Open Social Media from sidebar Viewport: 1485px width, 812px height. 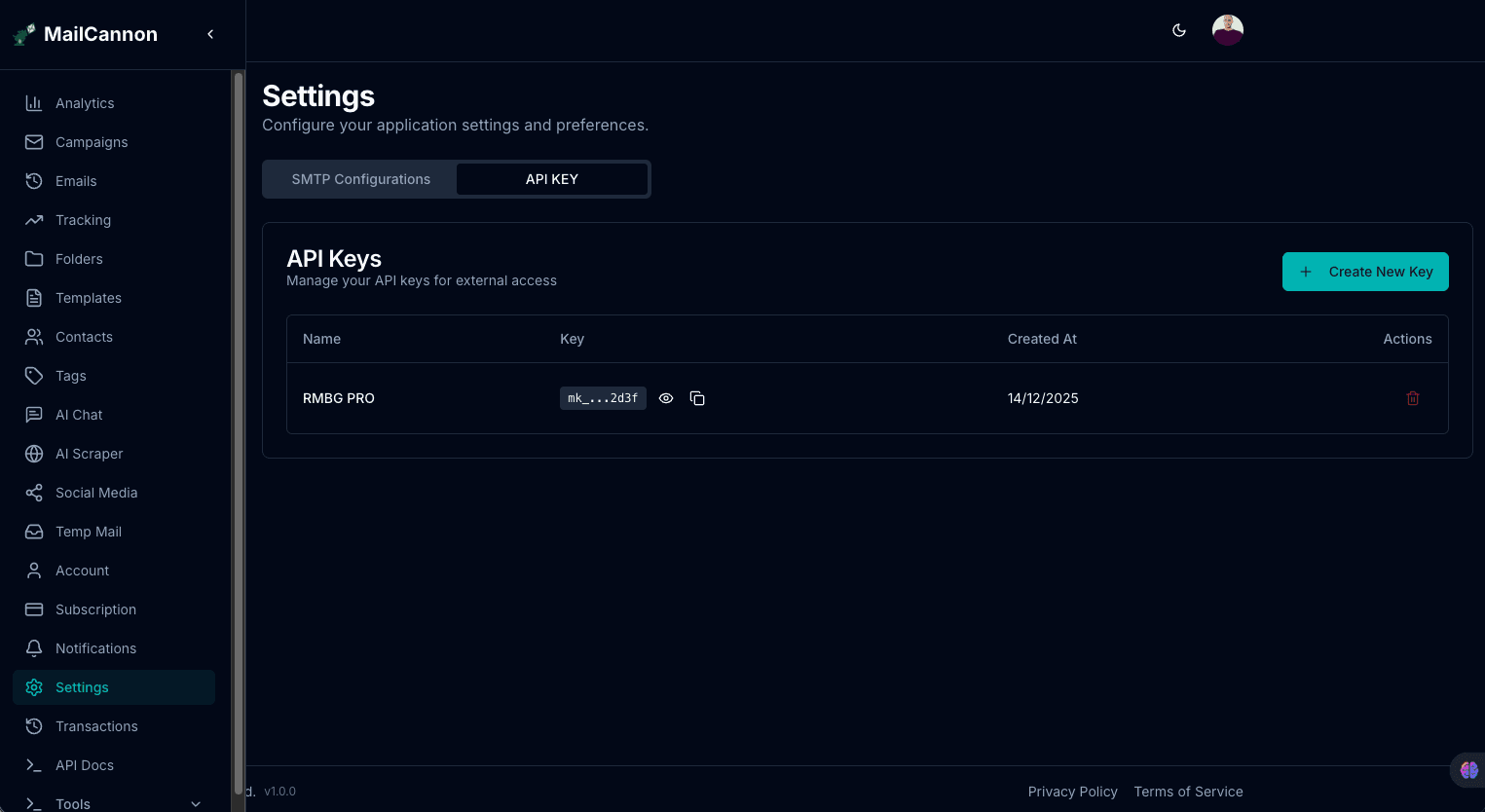click(x=114, y=493)
